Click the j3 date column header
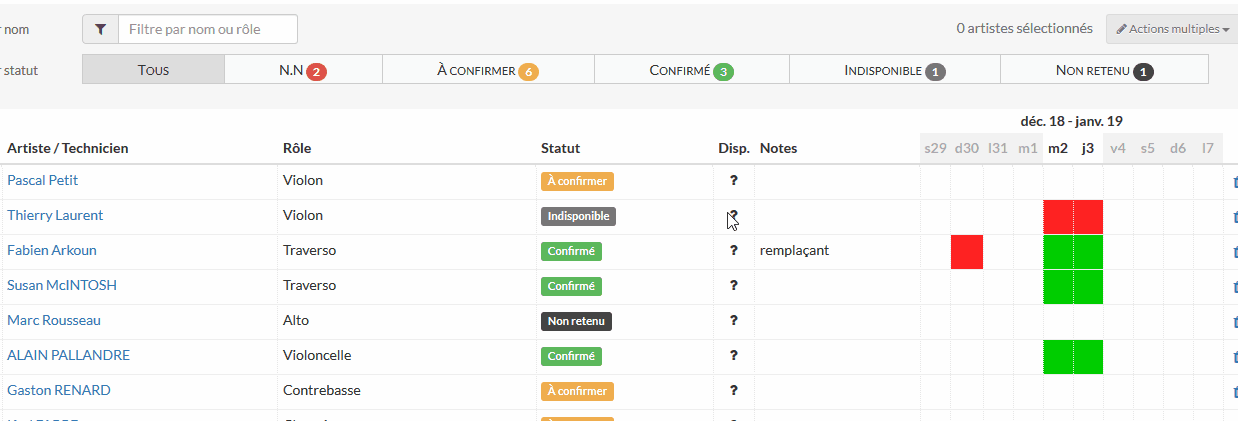Viewport: 1238px width, 421px height. click(x=1088, y=148)
